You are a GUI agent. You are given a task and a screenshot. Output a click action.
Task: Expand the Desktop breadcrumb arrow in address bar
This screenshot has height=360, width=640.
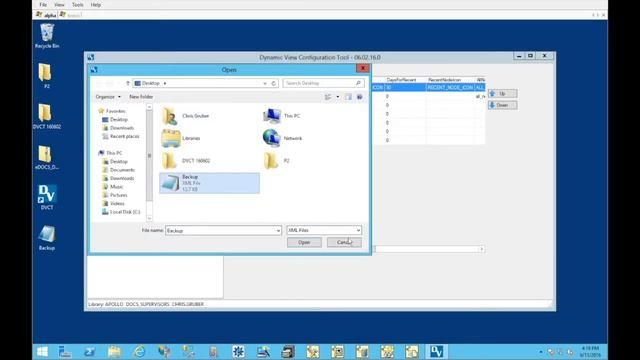[x=165, y=83]
